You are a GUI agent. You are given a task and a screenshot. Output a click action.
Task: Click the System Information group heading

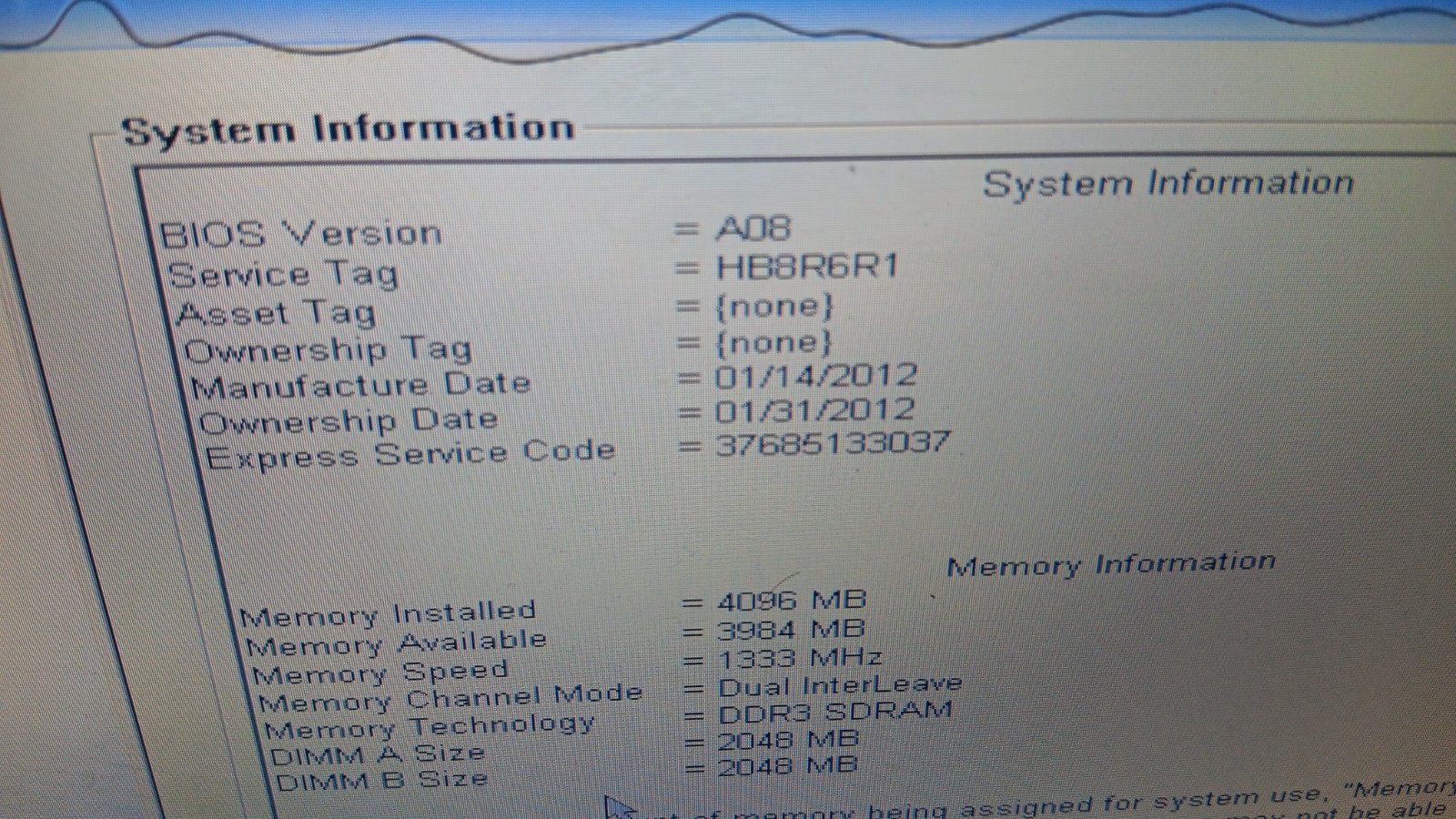(349, 129)
